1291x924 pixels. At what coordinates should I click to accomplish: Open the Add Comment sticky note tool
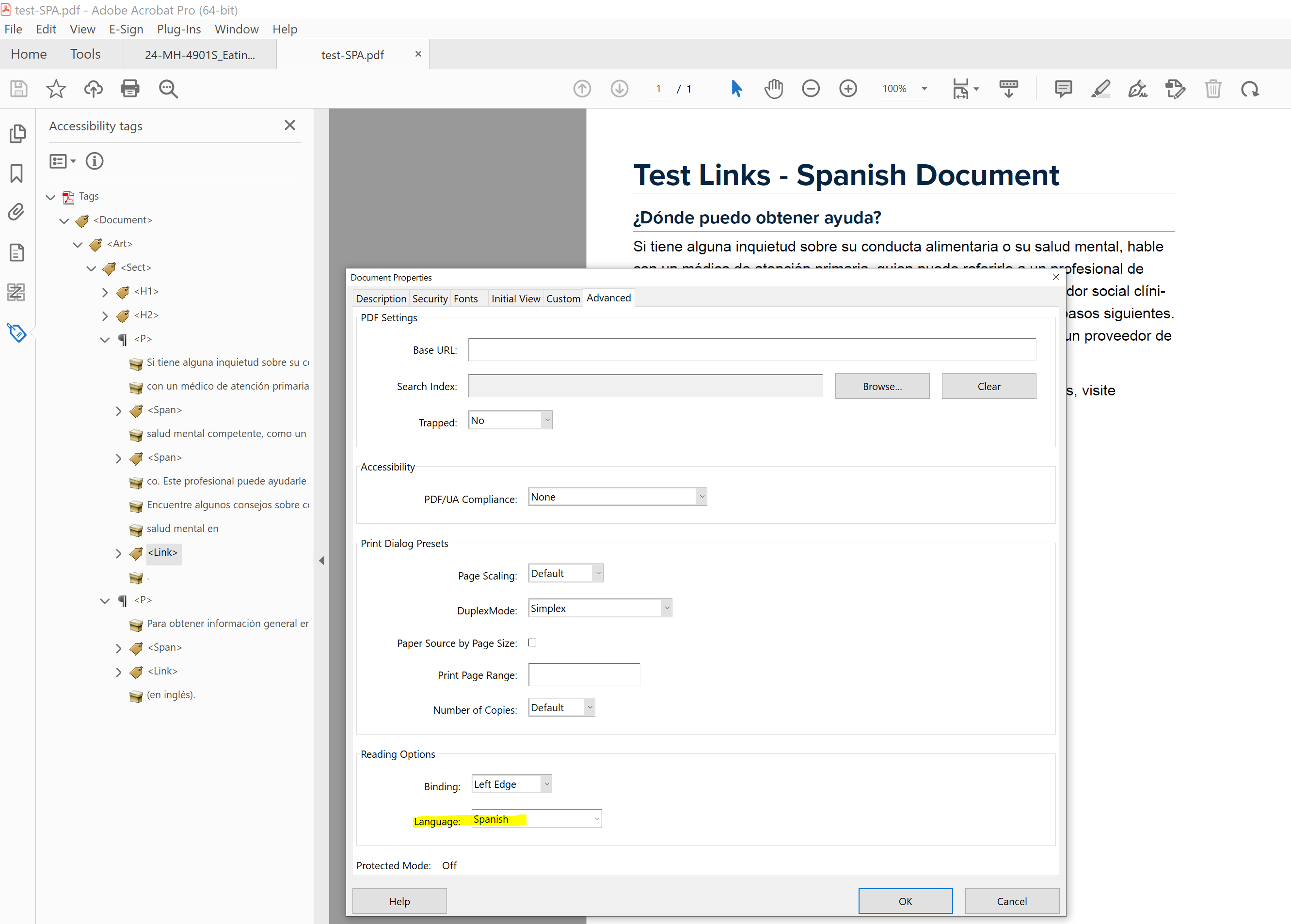point(1063,89)
